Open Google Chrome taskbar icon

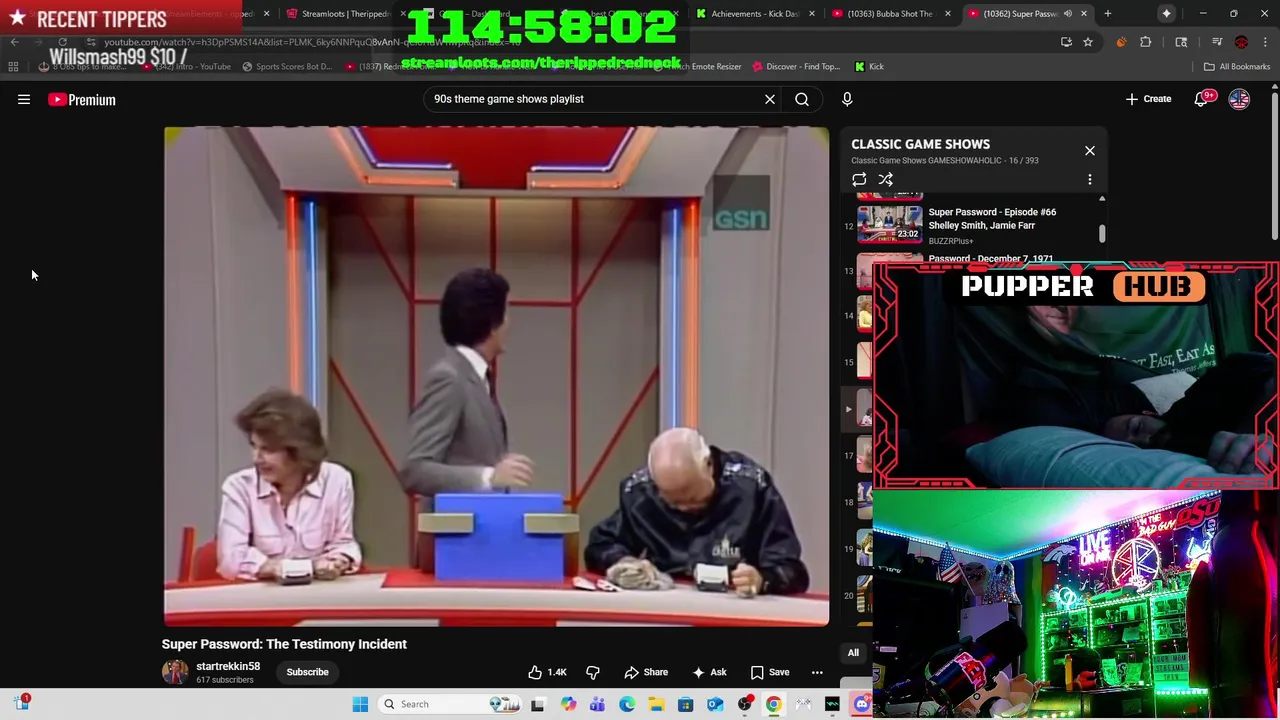[x=773, y=704]
